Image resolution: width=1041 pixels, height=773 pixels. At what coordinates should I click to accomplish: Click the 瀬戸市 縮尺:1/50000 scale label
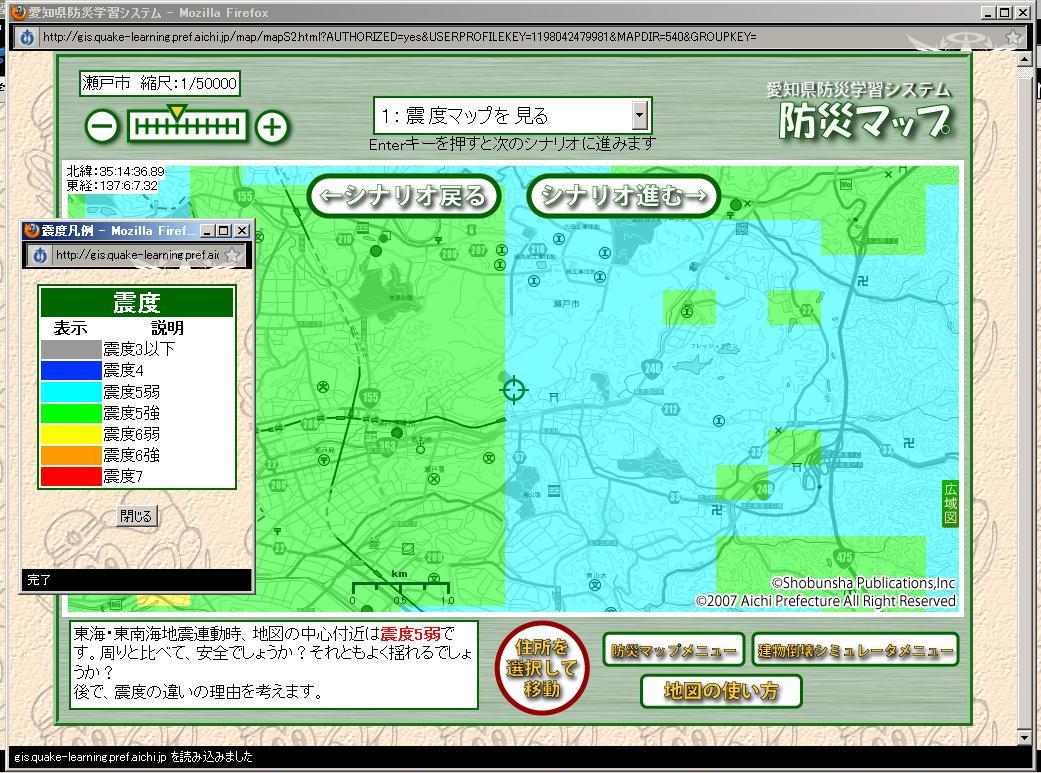[159, 84]
